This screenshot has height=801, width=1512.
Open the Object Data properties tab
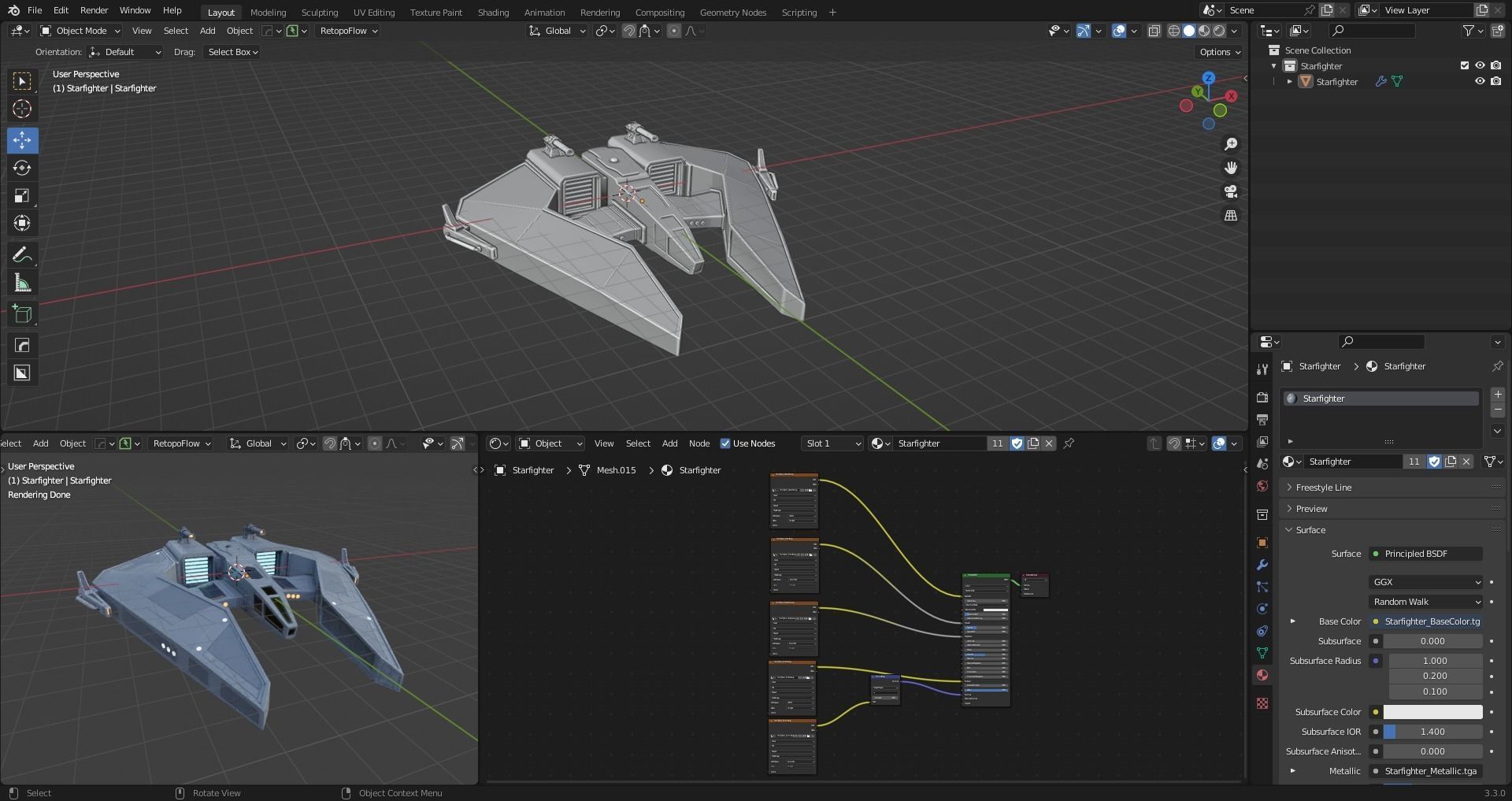[1262, 653]
